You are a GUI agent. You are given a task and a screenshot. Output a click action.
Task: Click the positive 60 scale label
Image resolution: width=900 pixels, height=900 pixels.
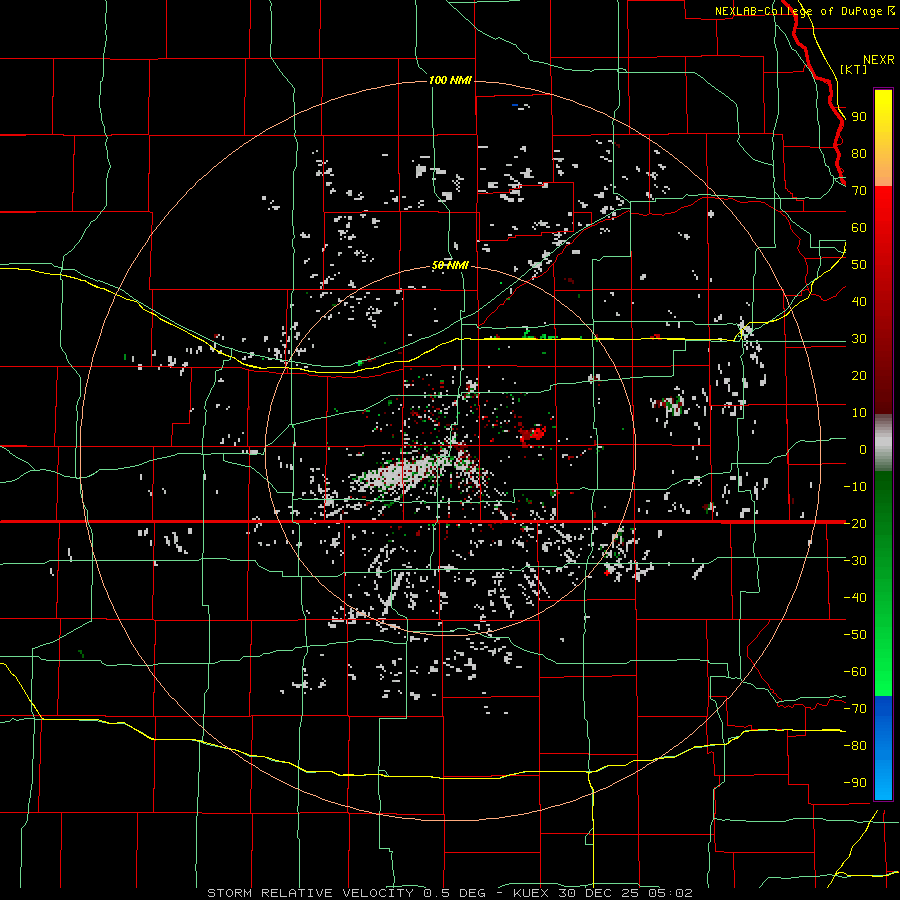click(859, 228)
